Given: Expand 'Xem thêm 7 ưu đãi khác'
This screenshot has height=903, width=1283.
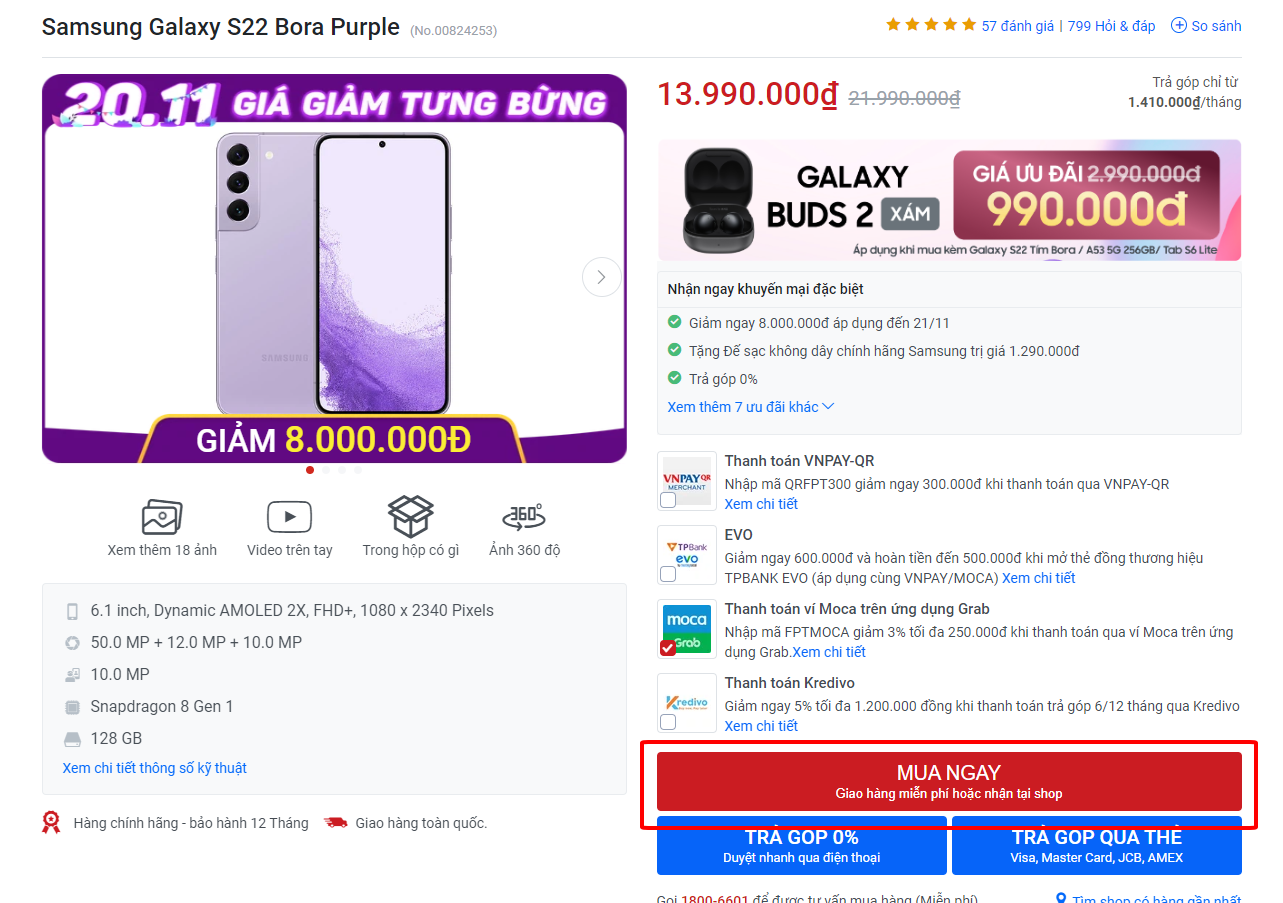Looking at the screenshot, I should [x=750, y=407].
